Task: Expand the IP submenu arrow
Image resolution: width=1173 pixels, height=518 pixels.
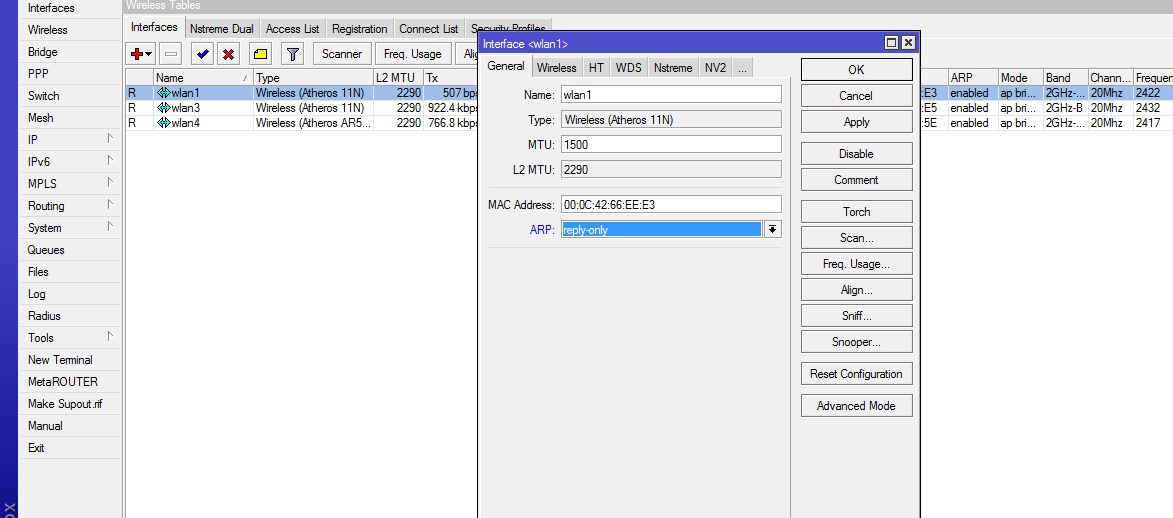Action: pyautogui.click(x=110, y=138)
